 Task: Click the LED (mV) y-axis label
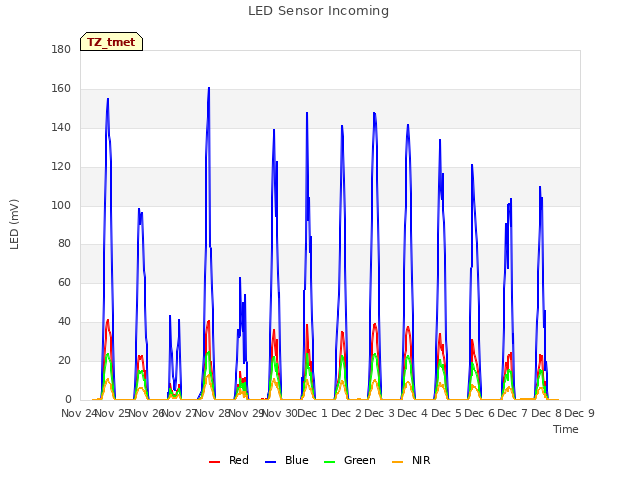(14, 224)
